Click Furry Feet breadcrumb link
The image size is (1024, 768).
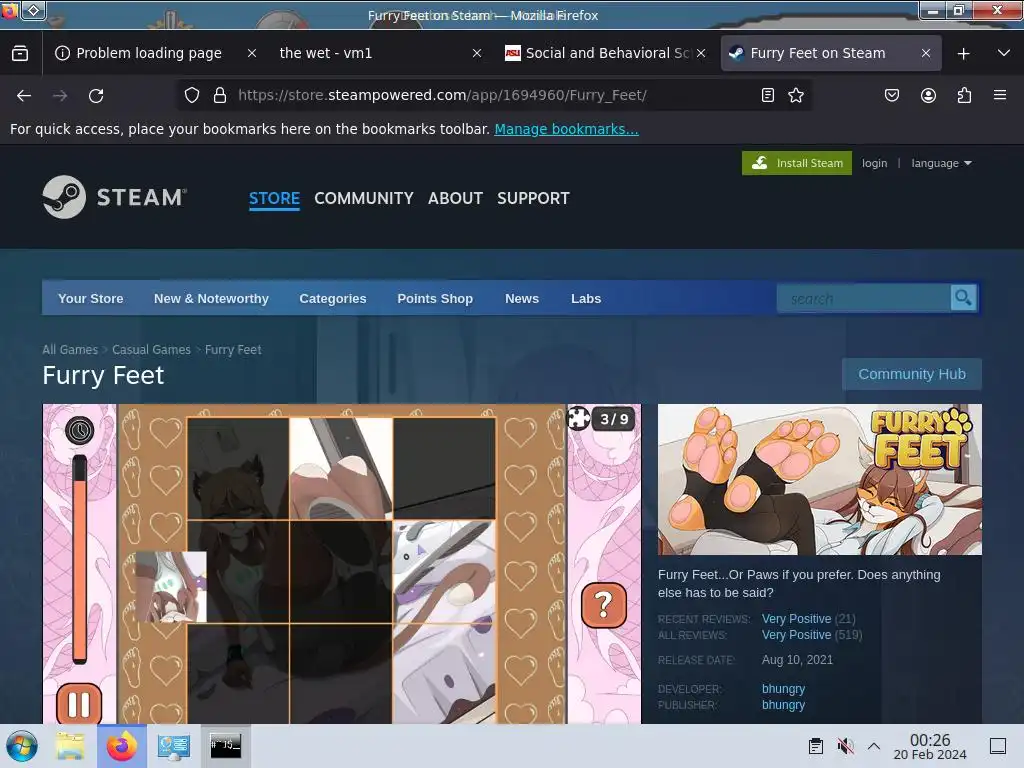[233, 349]
